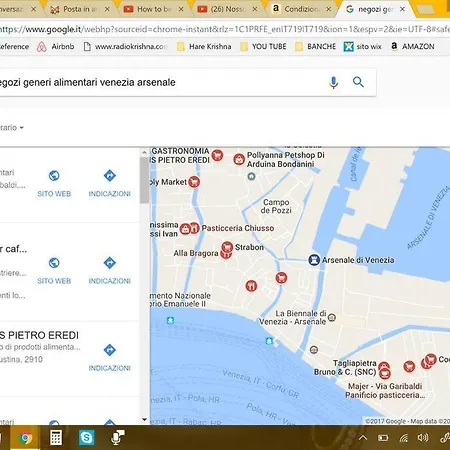Open the volume speaker tray icon
This screenshot has width=450, height=450.
pyautogui.click(x=423, y=438)
